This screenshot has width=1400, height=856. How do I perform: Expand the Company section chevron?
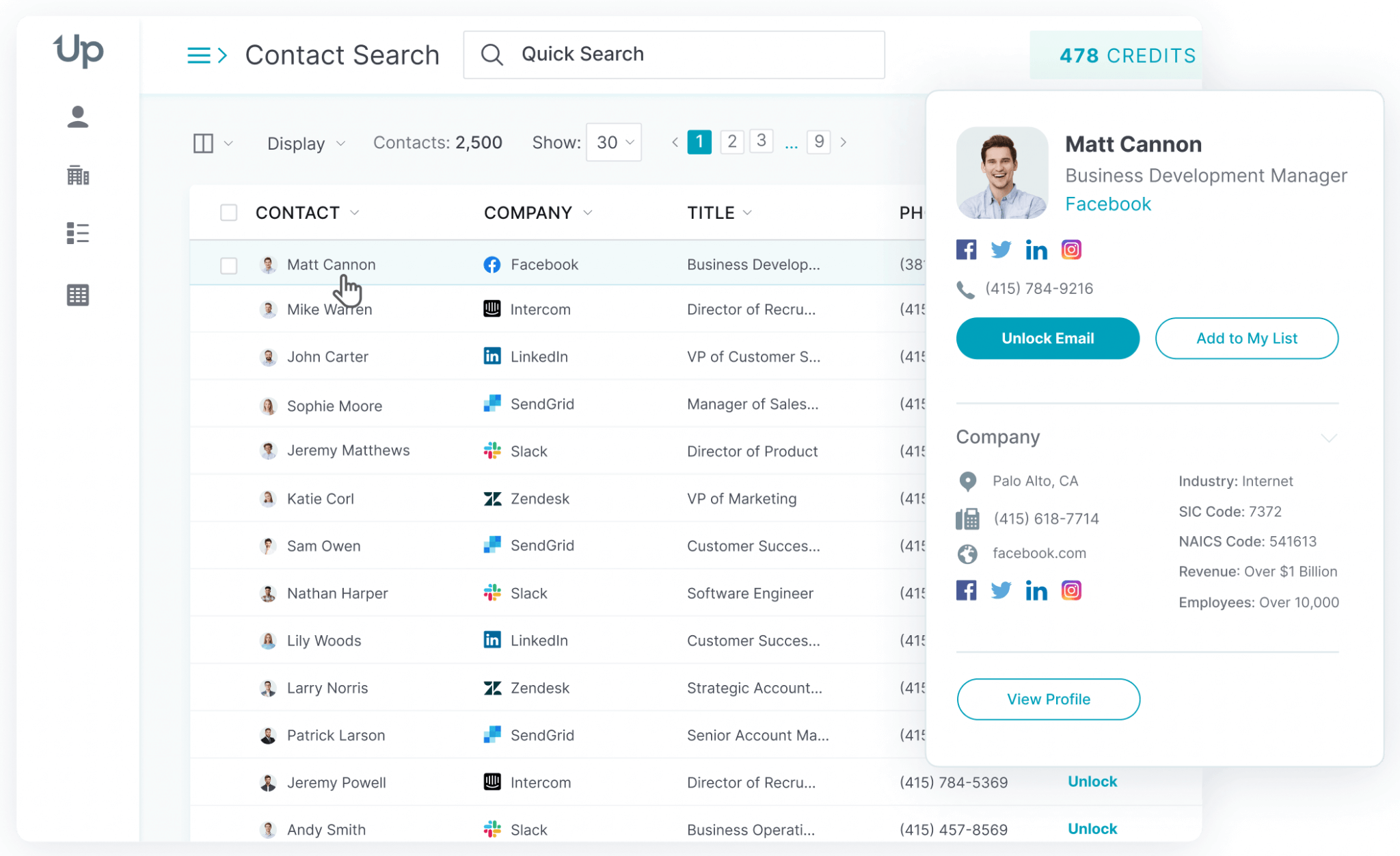(1330, 437)
